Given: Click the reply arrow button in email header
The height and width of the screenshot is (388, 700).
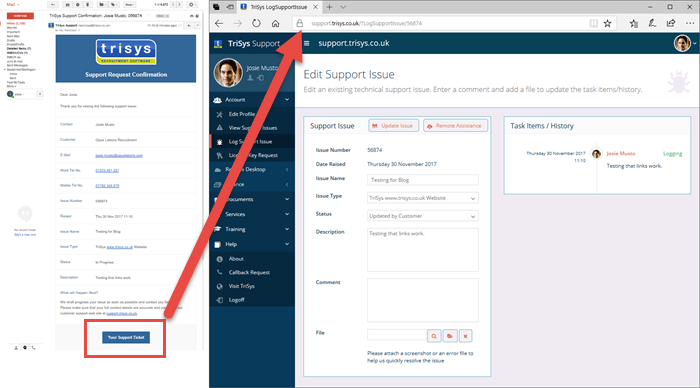Looking at the screenshot, I should pyautogui.click(x=189, y=25).
